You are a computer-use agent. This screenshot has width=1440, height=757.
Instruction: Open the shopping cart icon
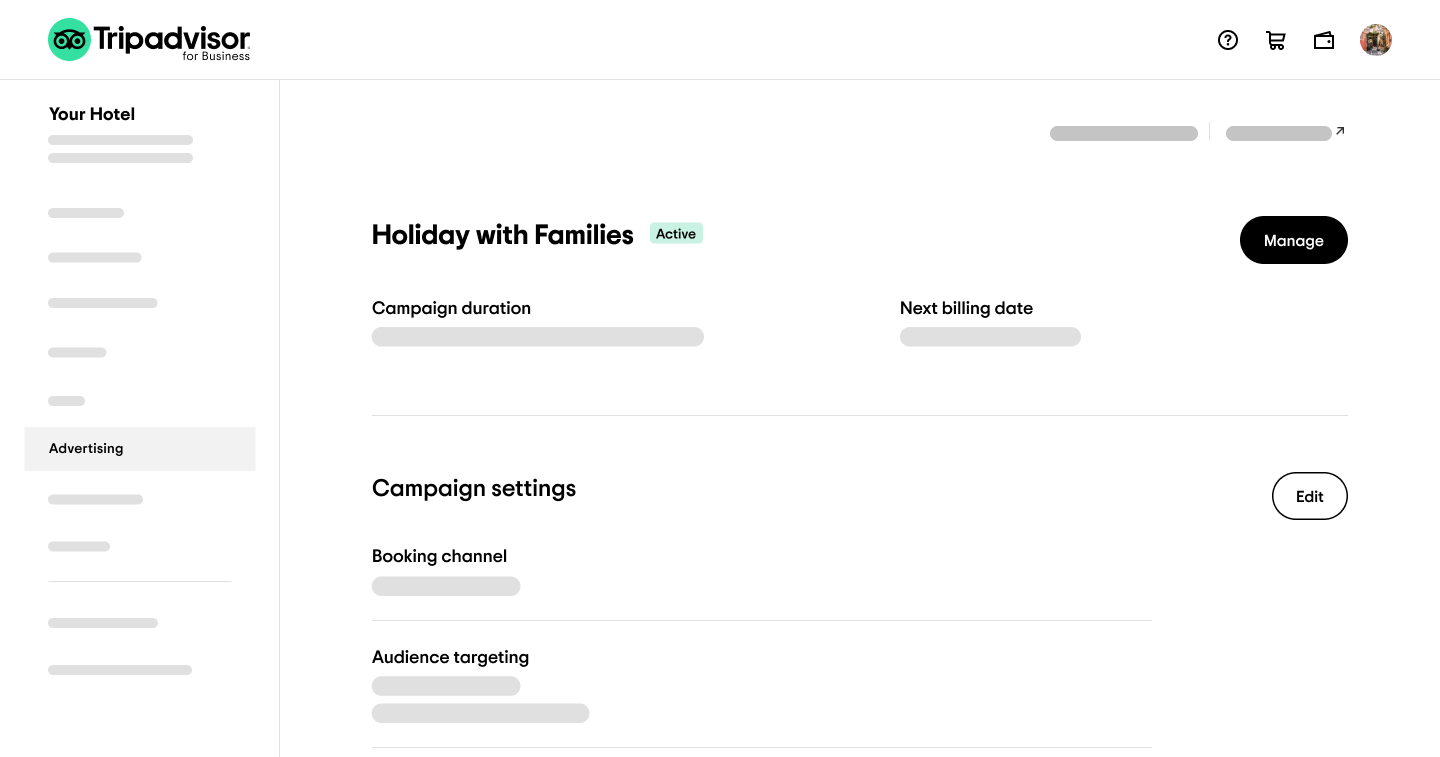tap(1276, 40)
